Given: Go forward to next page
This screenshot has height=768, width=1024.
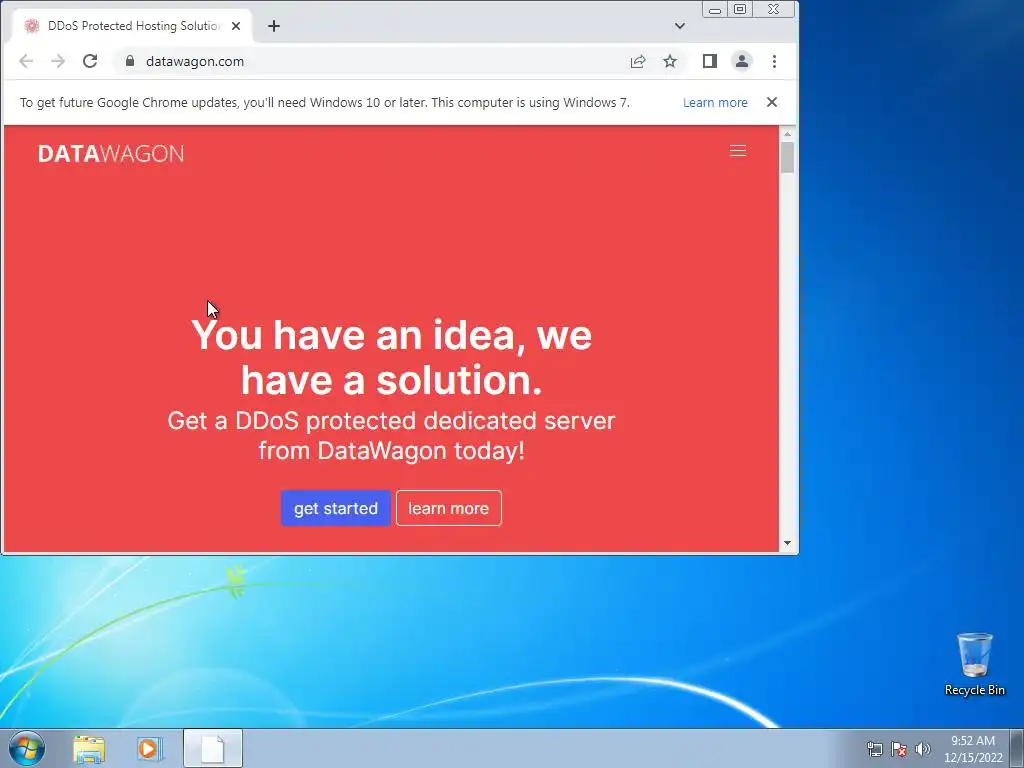Looking at the screenshot, I should click(58, 61).
